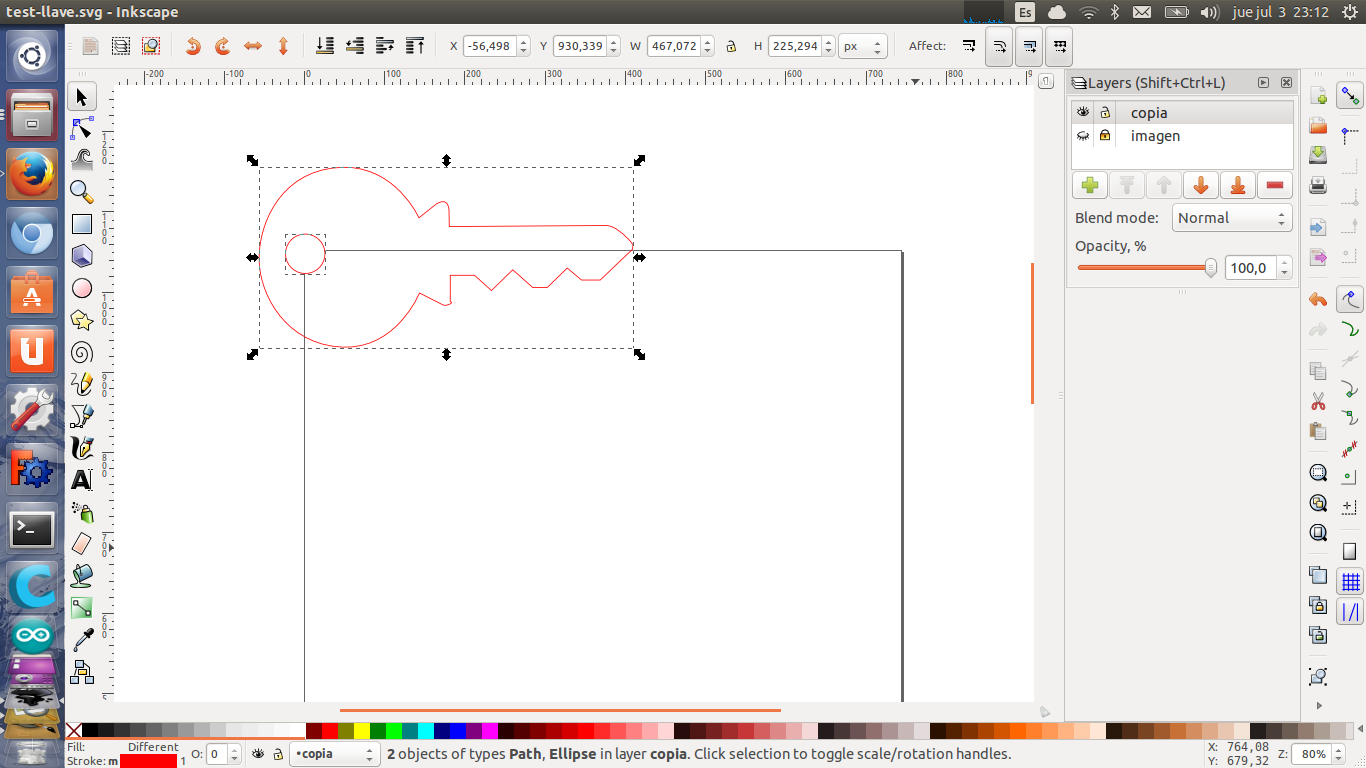Click the layer Opacity slider

(1146, 268)
